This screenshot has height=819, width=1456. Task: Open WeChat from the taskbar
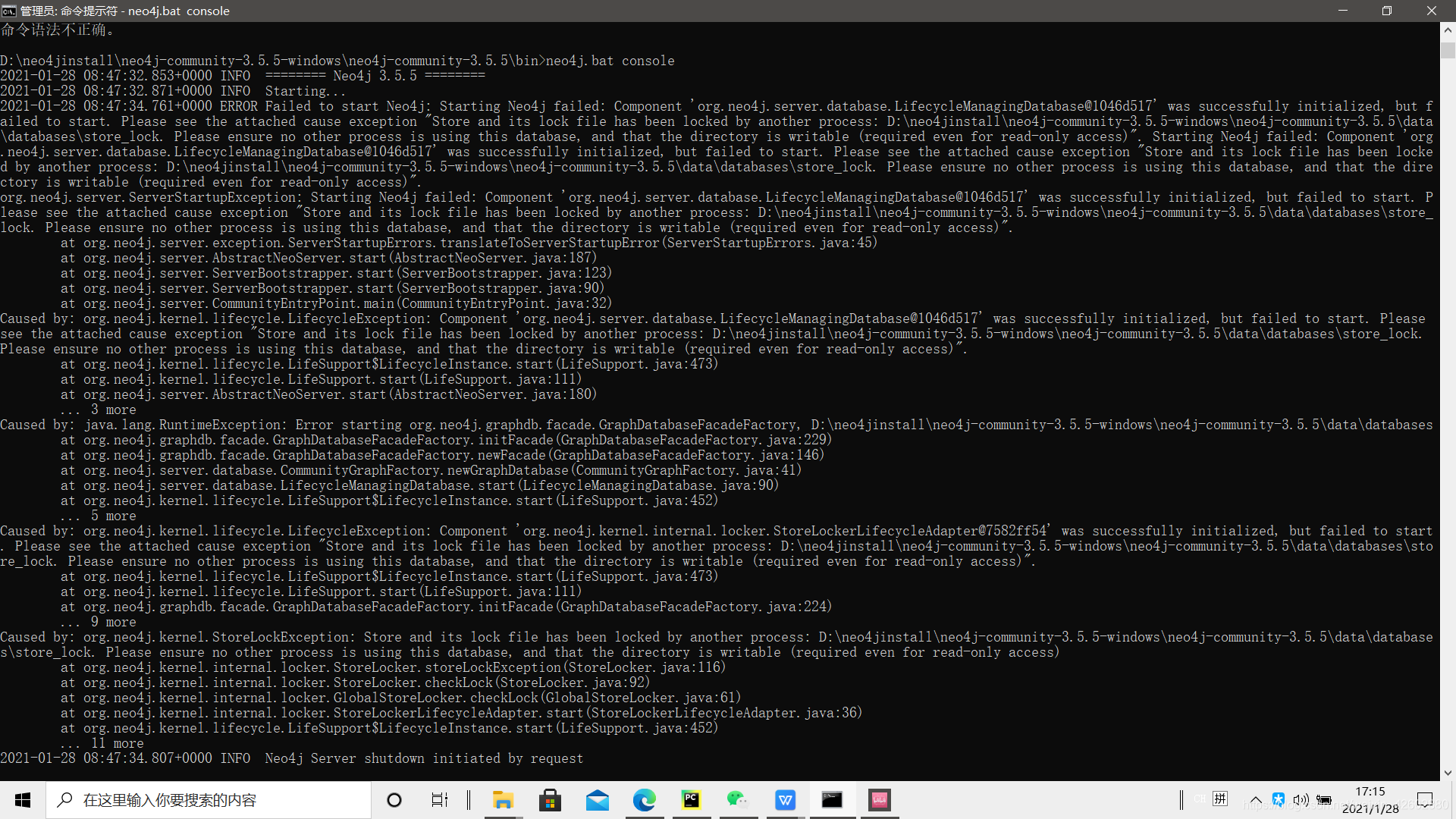click(737, 800)
